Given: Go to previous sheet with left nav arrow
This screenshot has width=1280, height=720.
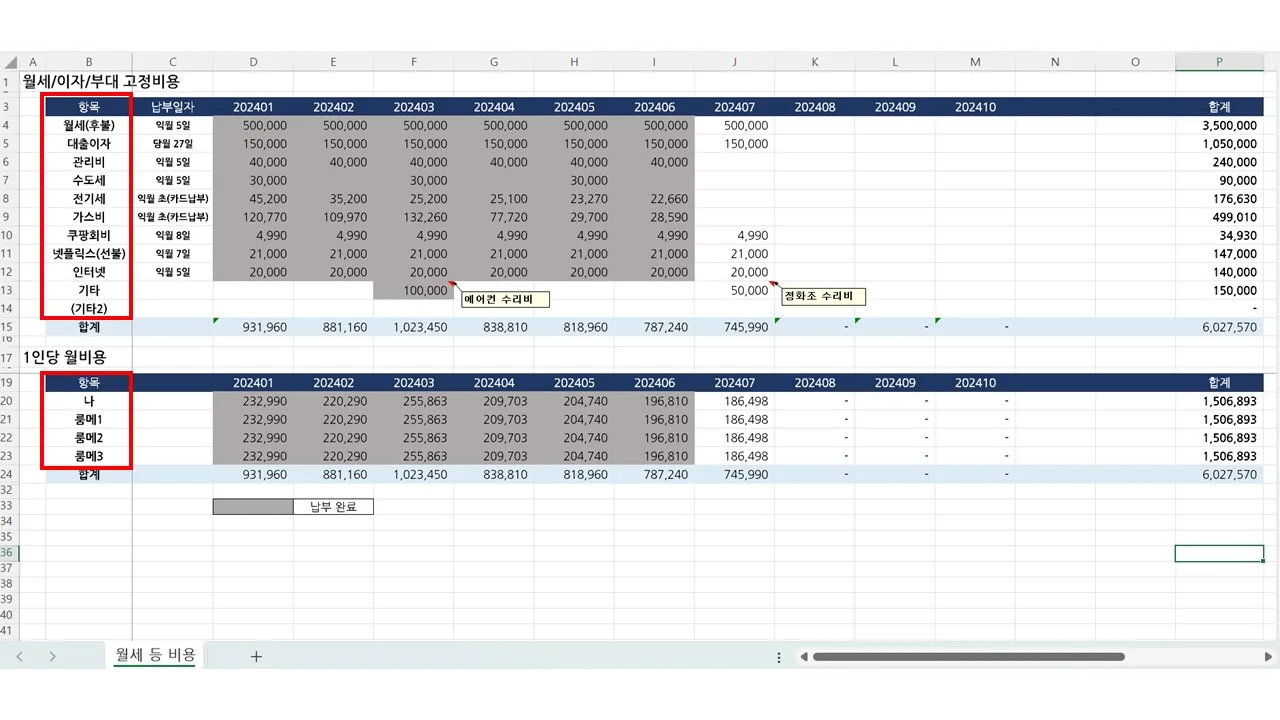Looking at the screenshot, I should tap(20, 657).
